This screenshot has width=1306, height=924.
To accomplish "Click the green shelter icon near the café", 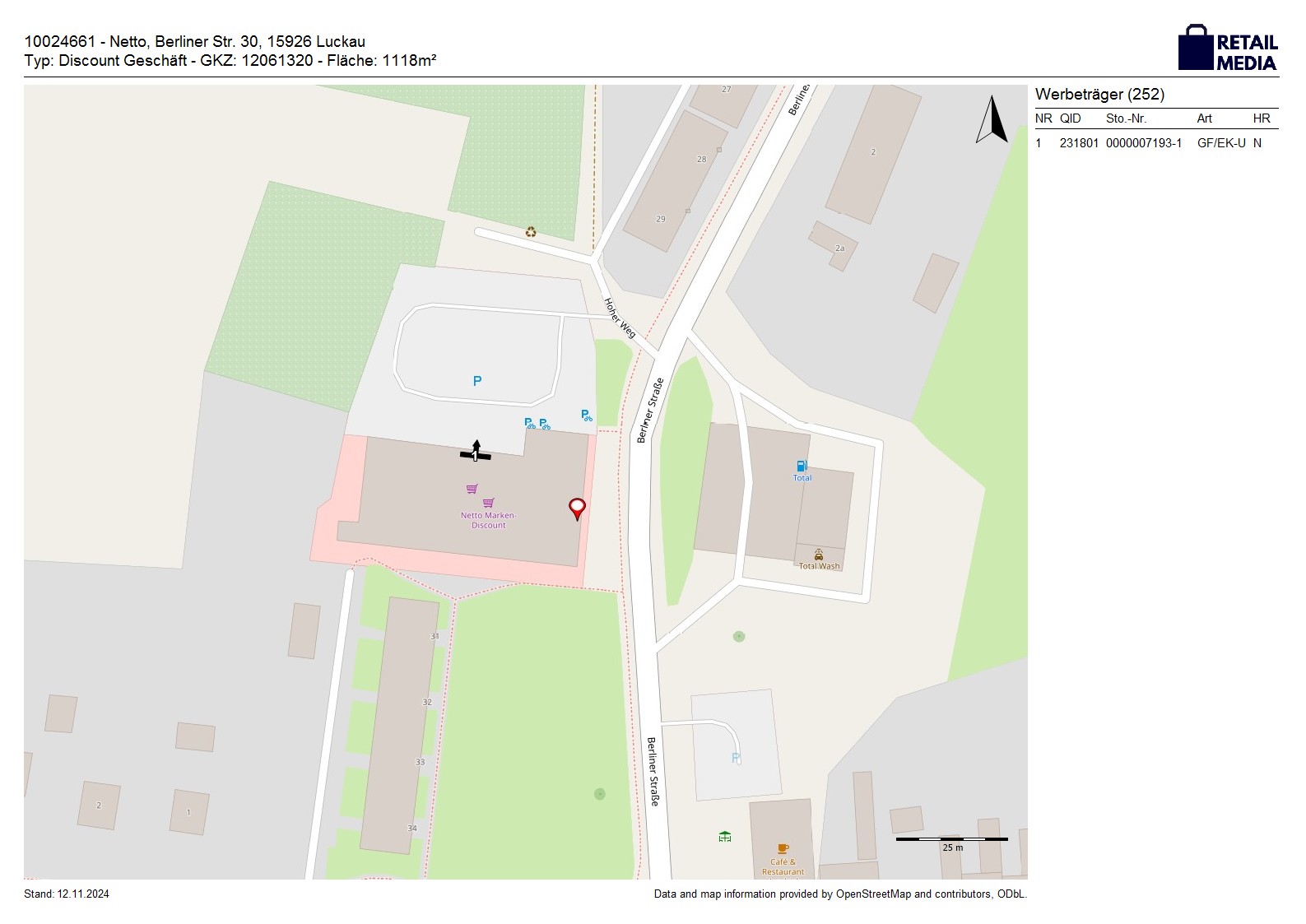I will pyautogui.click(x=725, y=837).
